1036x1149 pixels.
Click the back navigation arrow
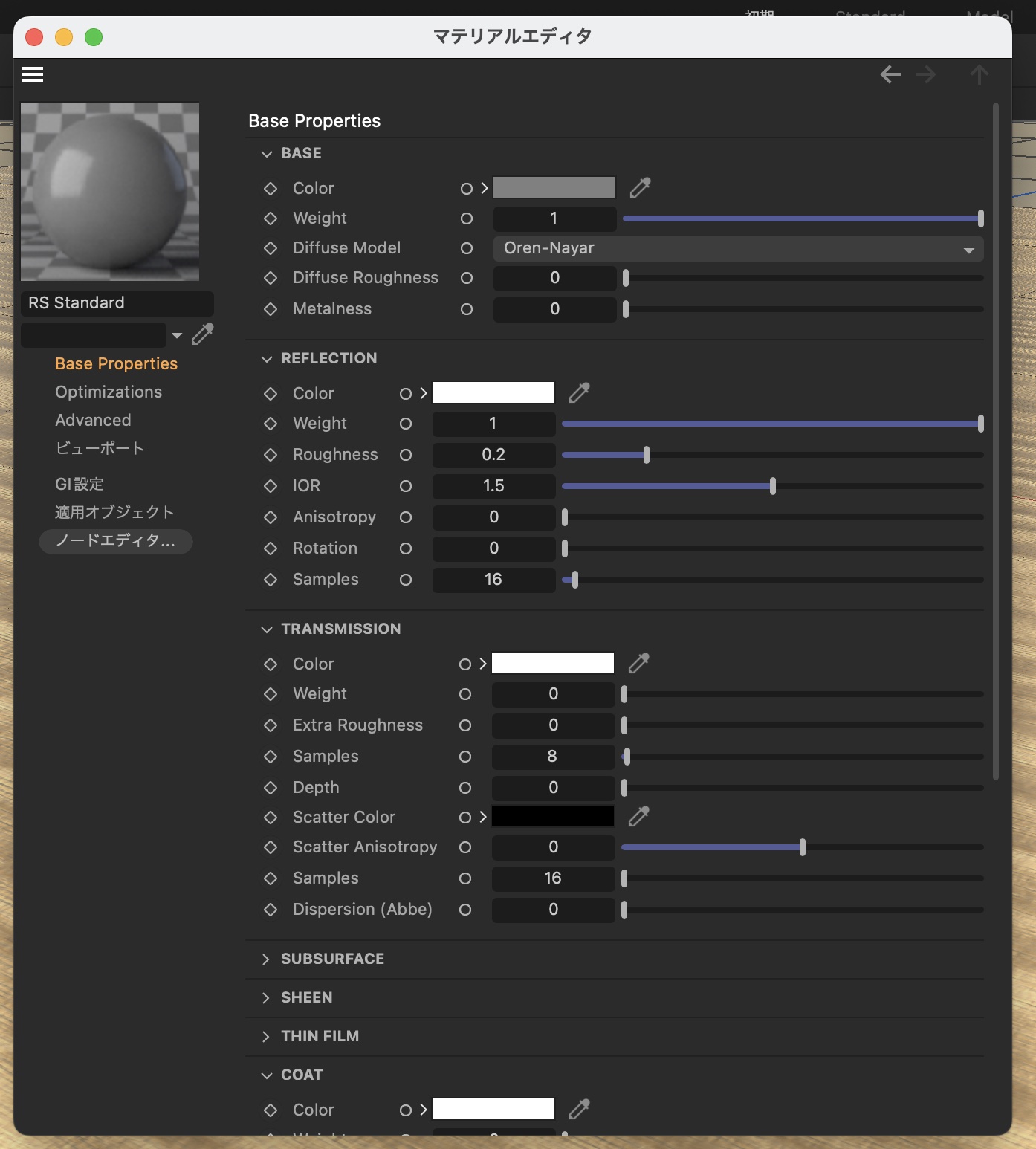(890, 74)
